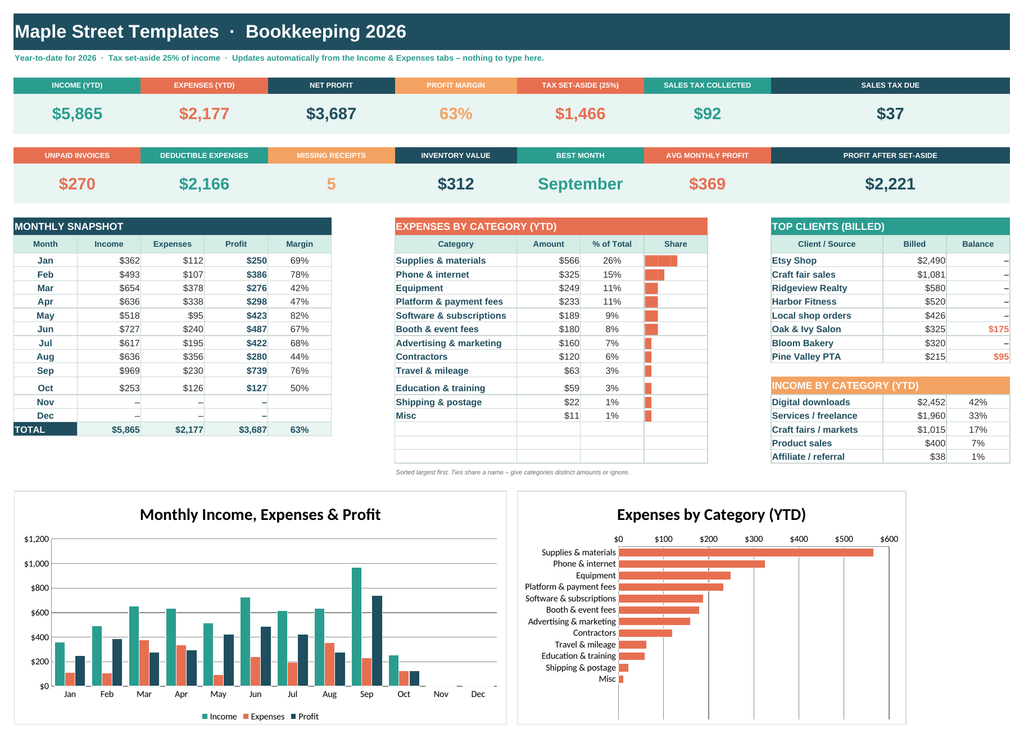
Task: Select Profit After Set-Aside value $2,221
Action: tap(890, 184)
